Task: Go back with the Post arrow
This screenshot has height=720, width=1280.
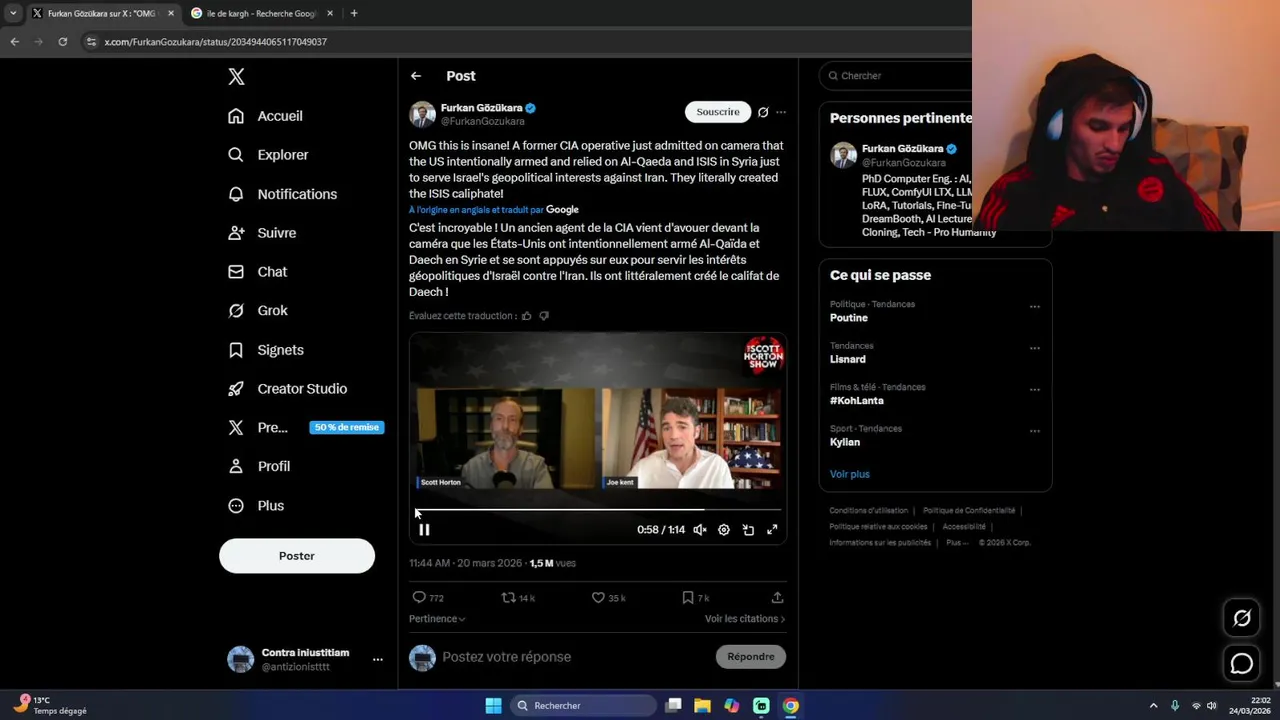Action: (416, 76)
